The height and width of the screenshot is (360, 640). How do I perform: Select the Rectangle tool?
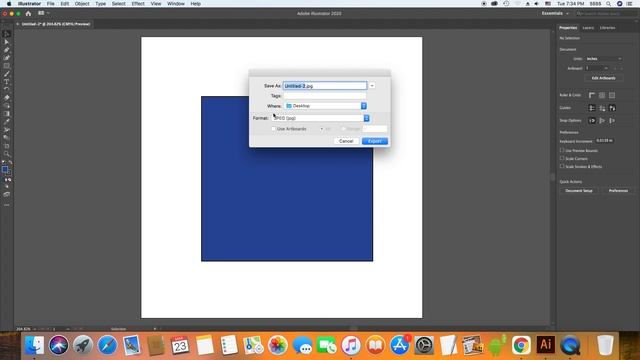tap(7, 66)
